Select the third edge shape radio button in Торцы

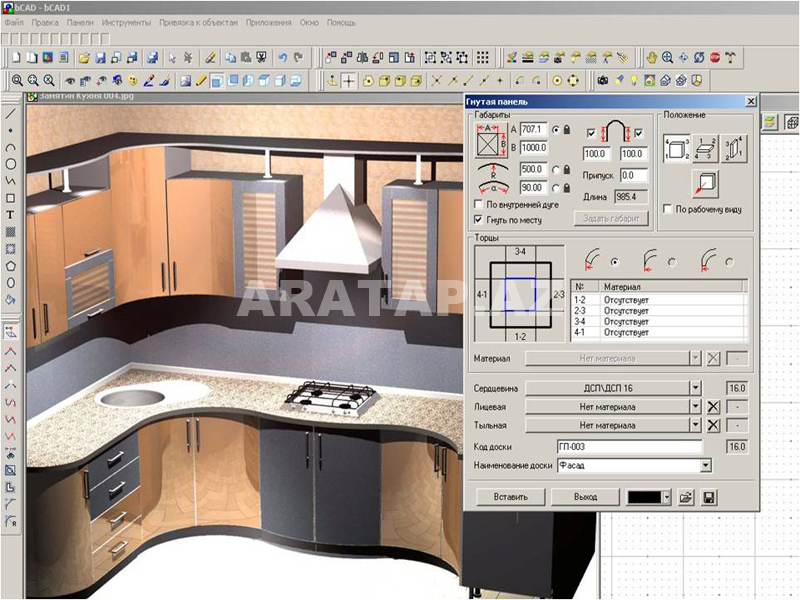(730, 262)
